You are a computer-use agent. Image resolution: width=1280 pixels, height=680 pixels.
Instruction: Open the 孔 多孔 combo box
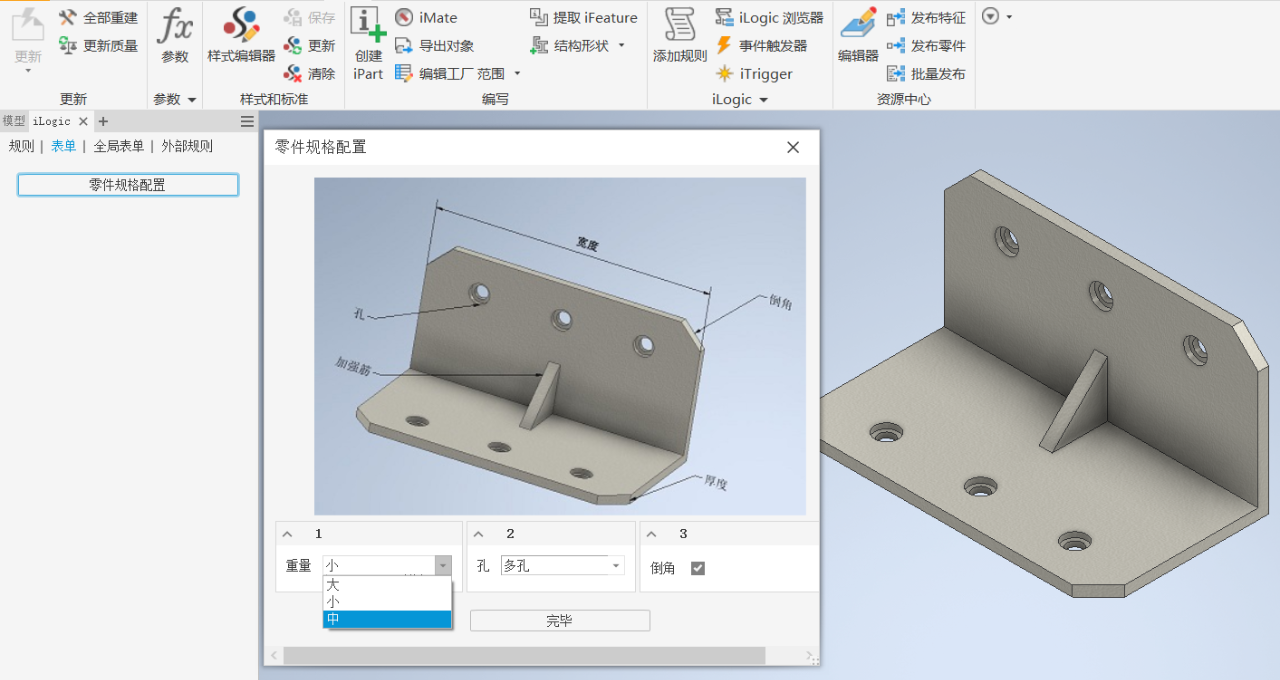click(x=563, y=566)
